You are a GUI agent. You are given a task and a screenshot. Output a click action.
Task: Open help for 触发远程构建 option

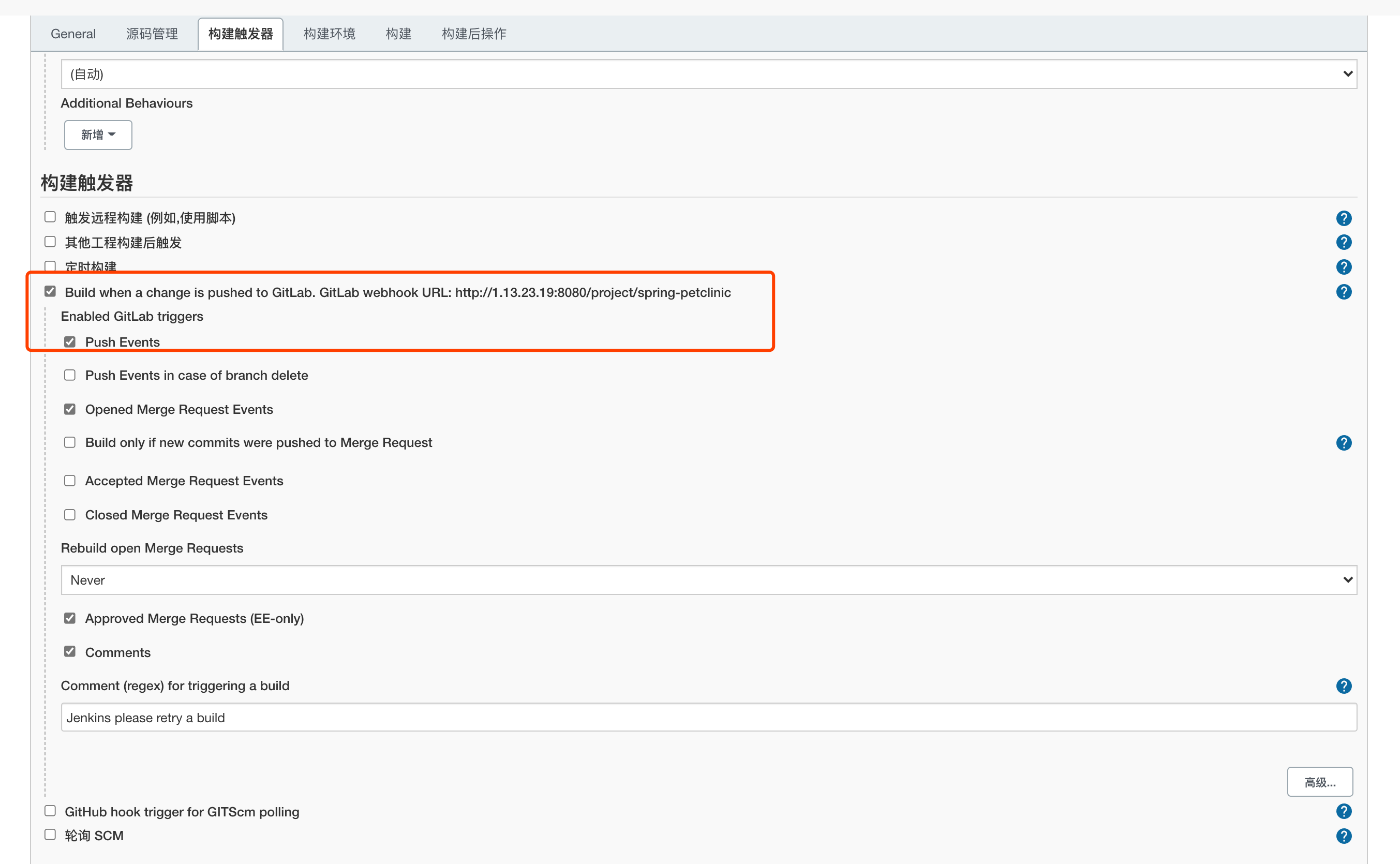(1344, 218)
